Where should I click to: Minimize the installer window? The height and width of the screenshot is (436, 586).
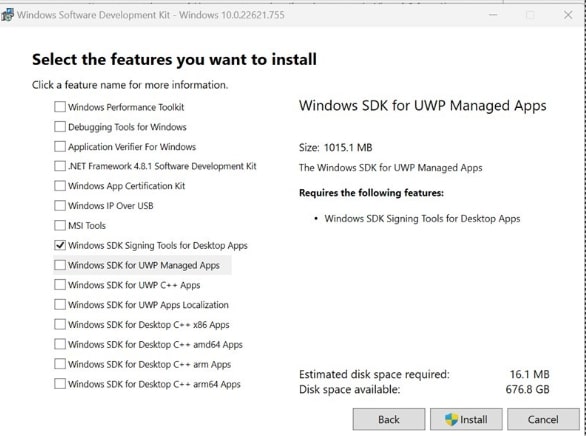point(493,15)
